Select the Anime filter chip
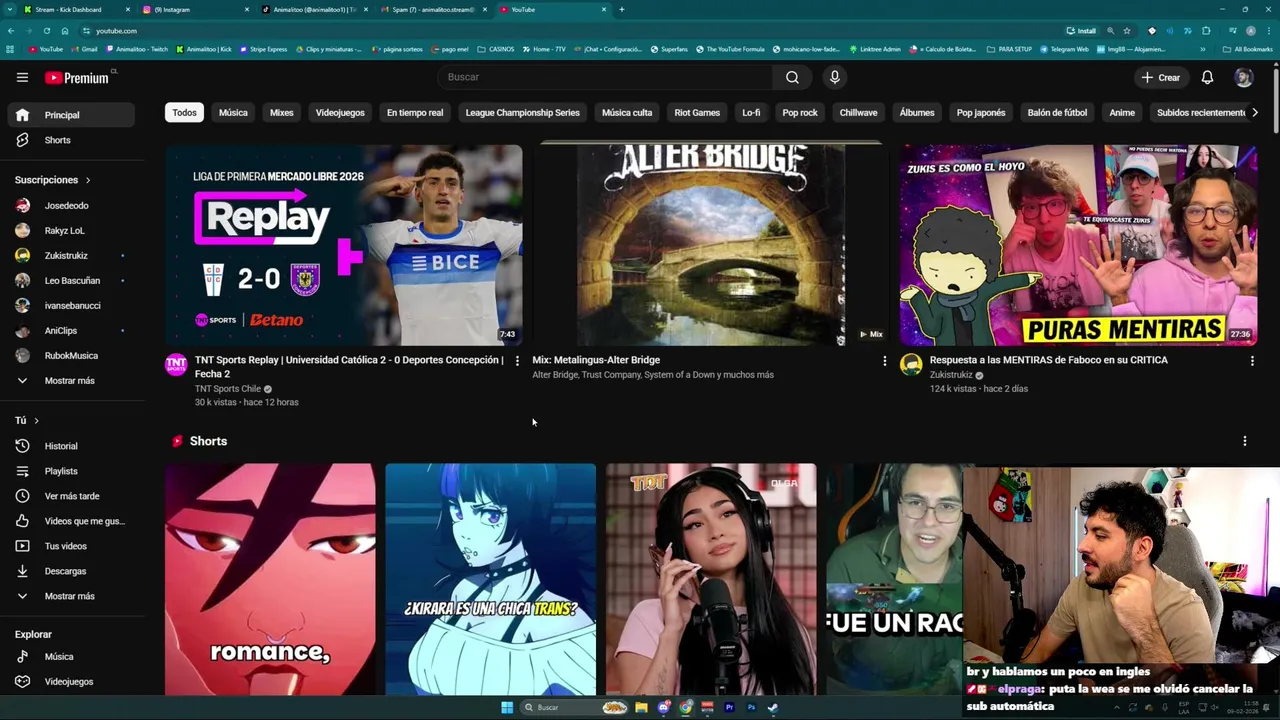 (1122, 113)
